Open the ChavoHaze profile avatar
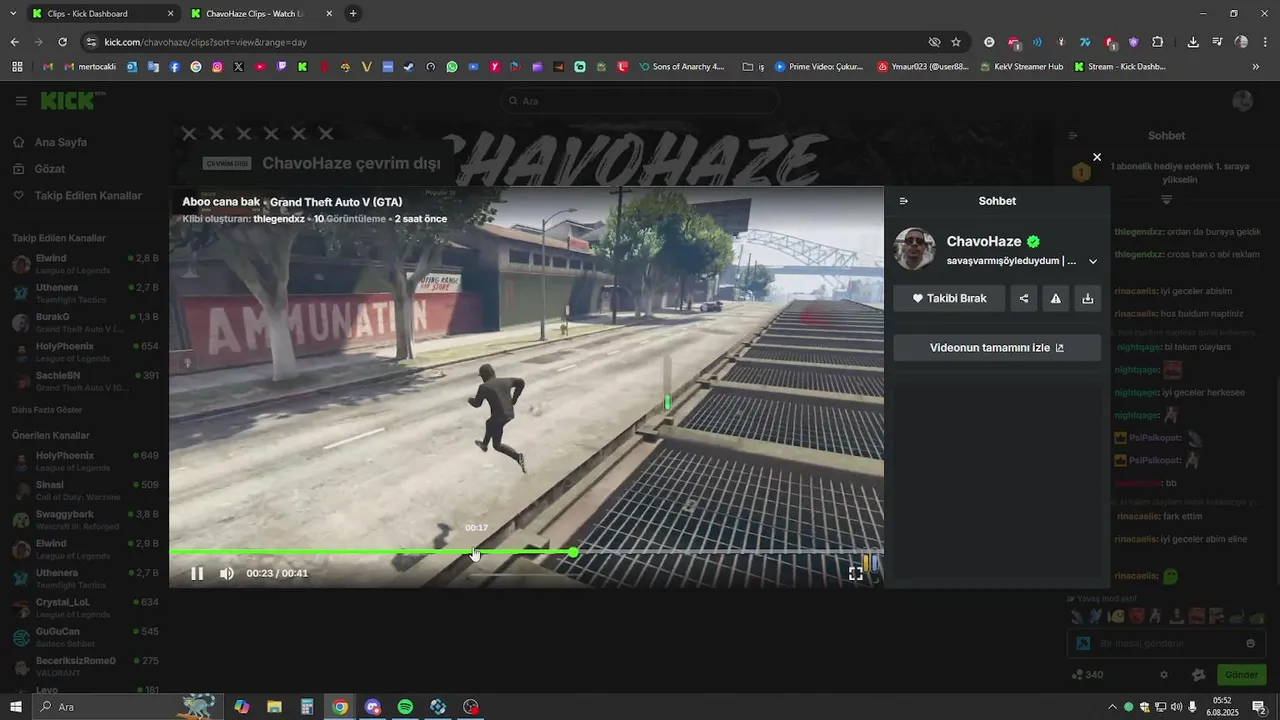The width and height of the screenshot is (1280, 720). click(x=914, y=249)
